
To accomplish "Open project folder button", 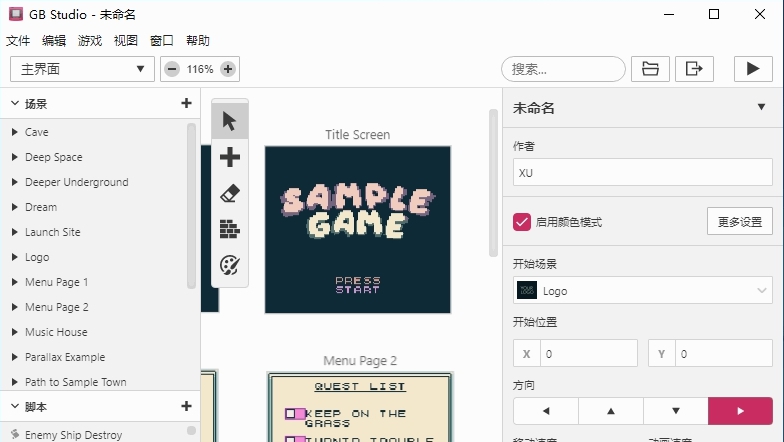I will click(x=650, y=69).
